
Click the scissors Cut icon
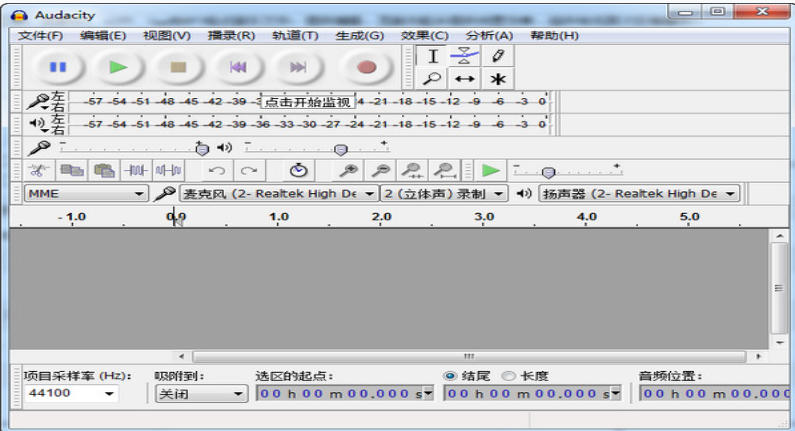40,171
